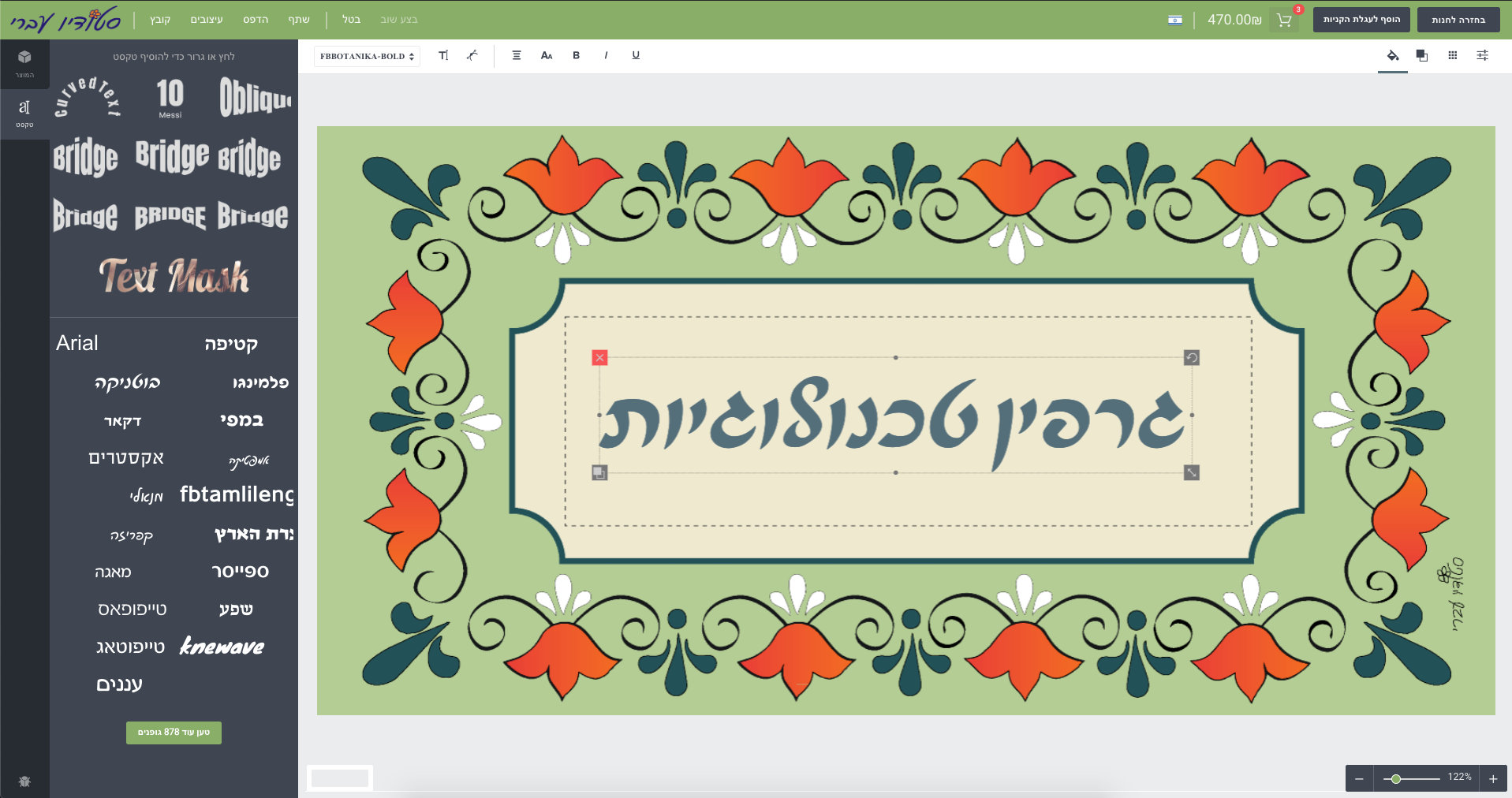The width and height of the screenshot is (1512, 798).
Task: Select the ספייסר font
Action: (241, 572)
